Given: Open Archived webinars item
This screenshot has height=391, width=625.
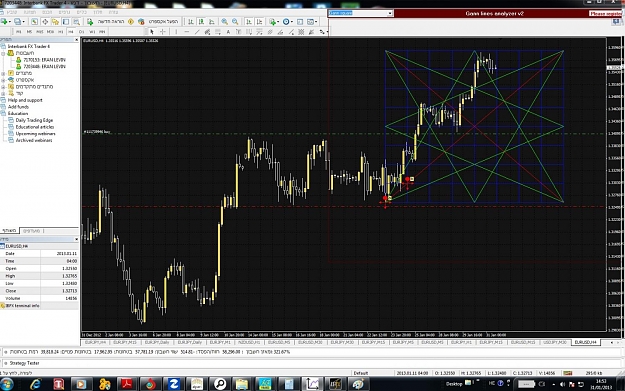Looking at the screenshot, I should pos(33,140).
